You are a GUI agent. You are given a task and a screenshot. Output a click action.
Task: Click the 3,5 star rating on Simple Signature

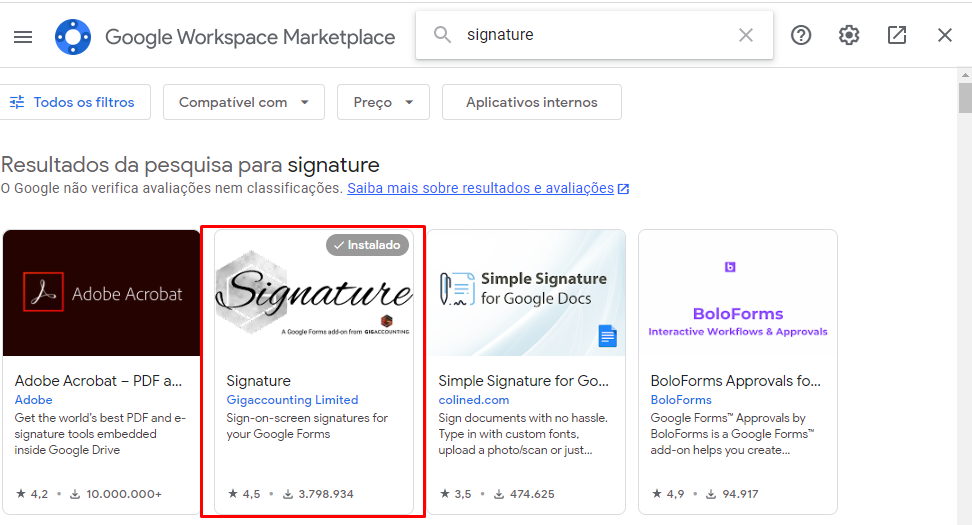pos(456,494)
